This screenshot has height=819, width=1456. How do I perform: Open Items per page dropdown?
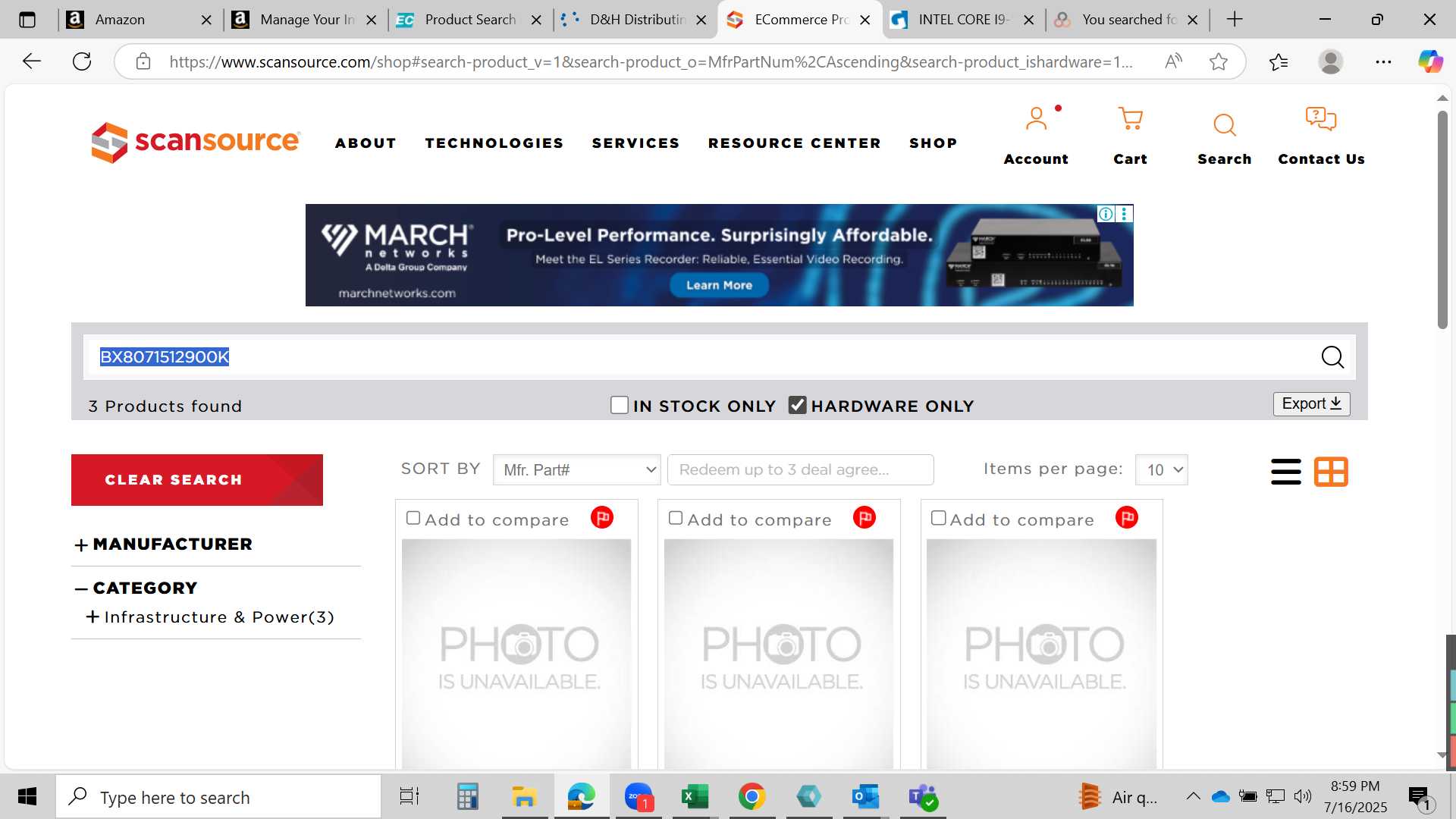1161,470
